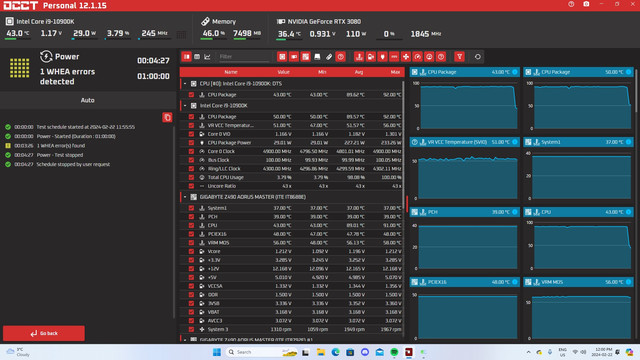This screenshot has width=640, height=360.
Task: Click the Auto mode label bar
Action: 87,100
